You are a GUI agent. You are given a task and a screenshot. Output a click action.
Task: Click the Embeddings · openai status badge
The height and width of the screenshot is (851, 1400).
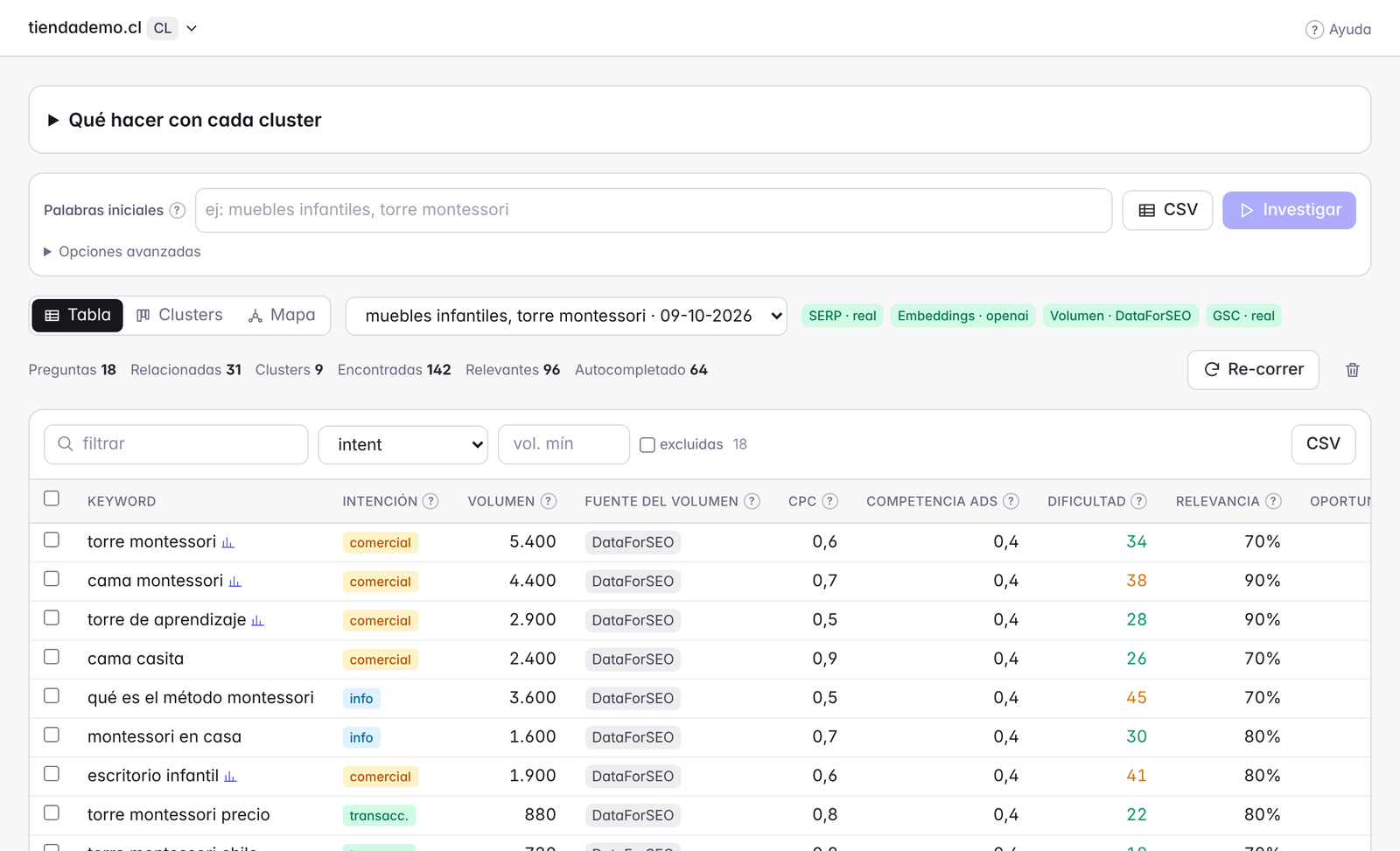click(962, 316)
